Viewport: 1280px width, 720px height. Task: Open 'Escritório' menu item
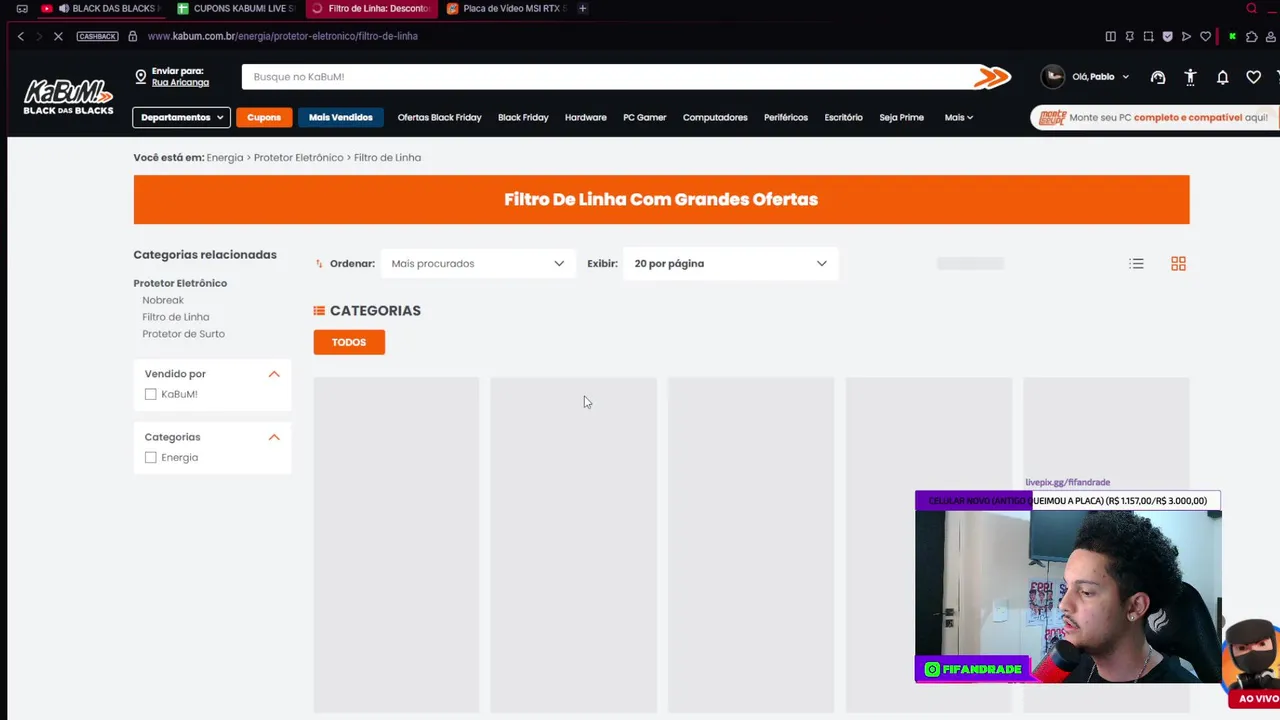(843, 117)
